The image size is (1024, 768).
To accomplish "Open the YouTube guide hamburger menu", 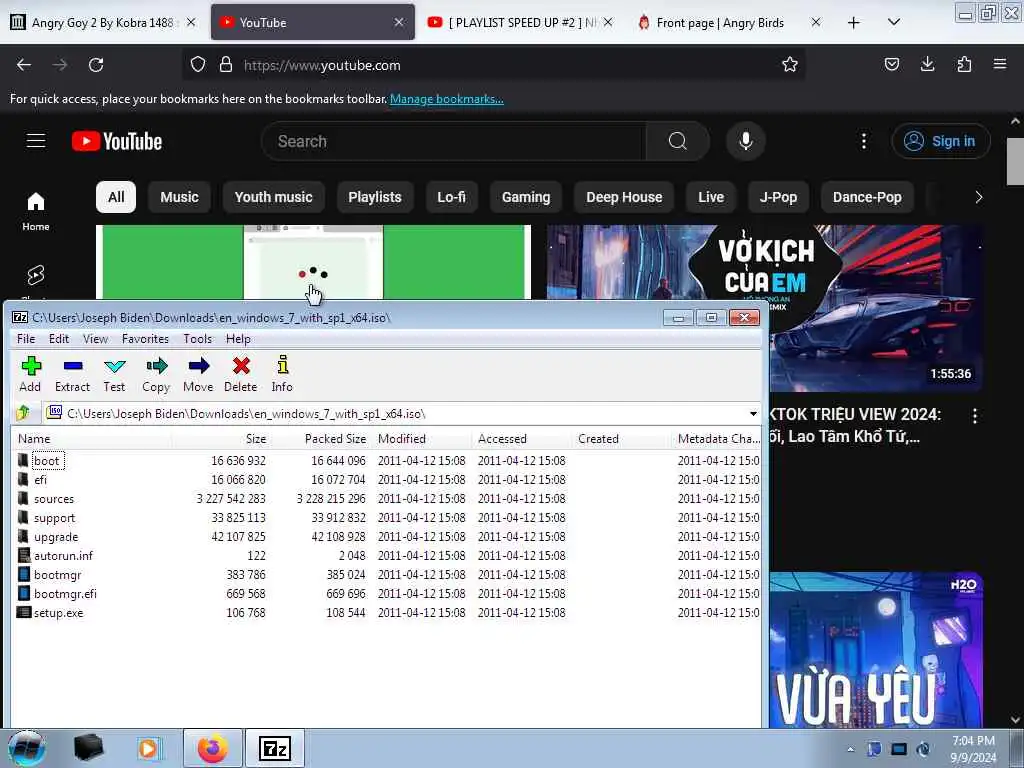I will point(36,140).
